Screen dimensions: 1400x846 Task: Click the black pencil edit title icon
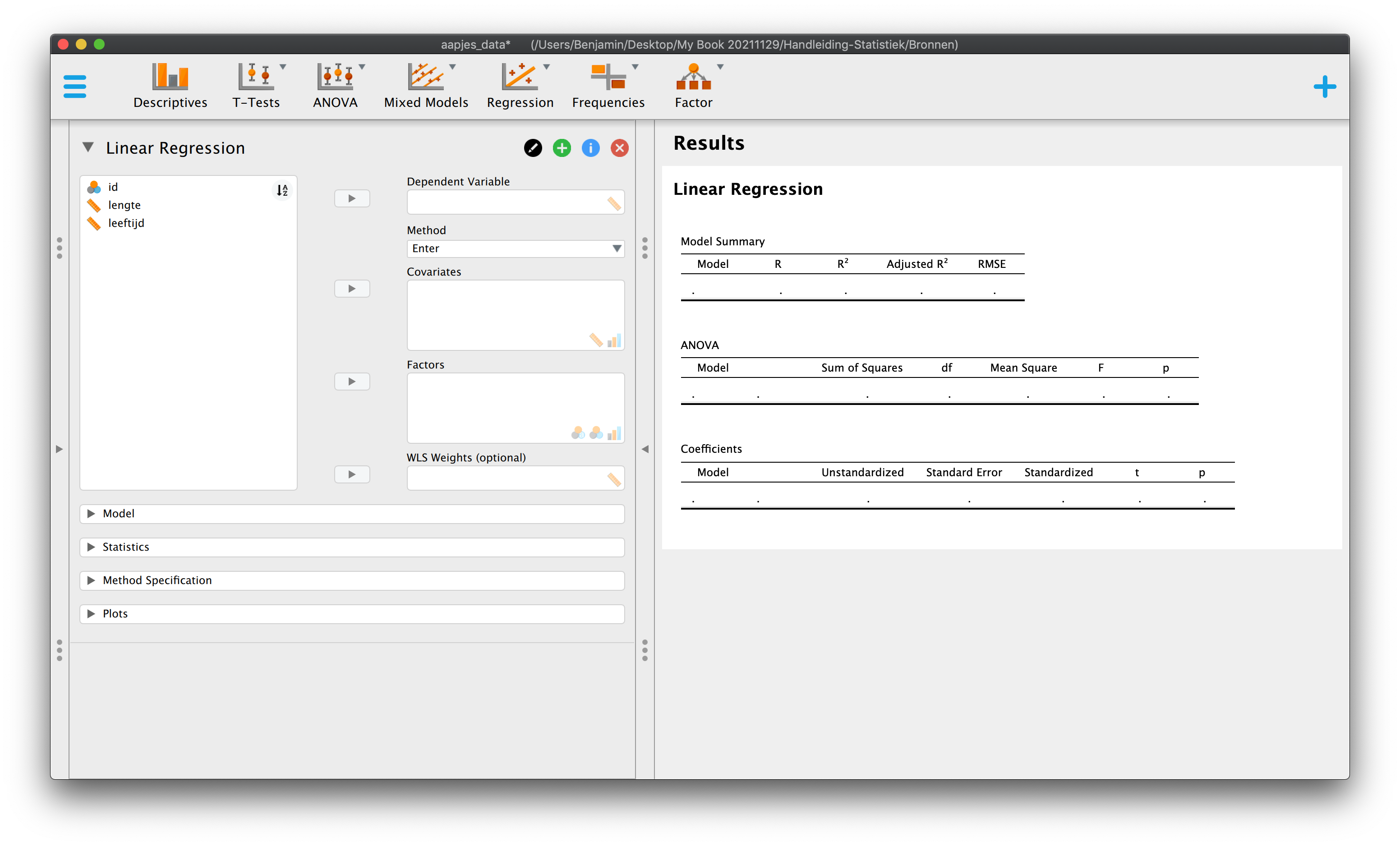point(532,148)
